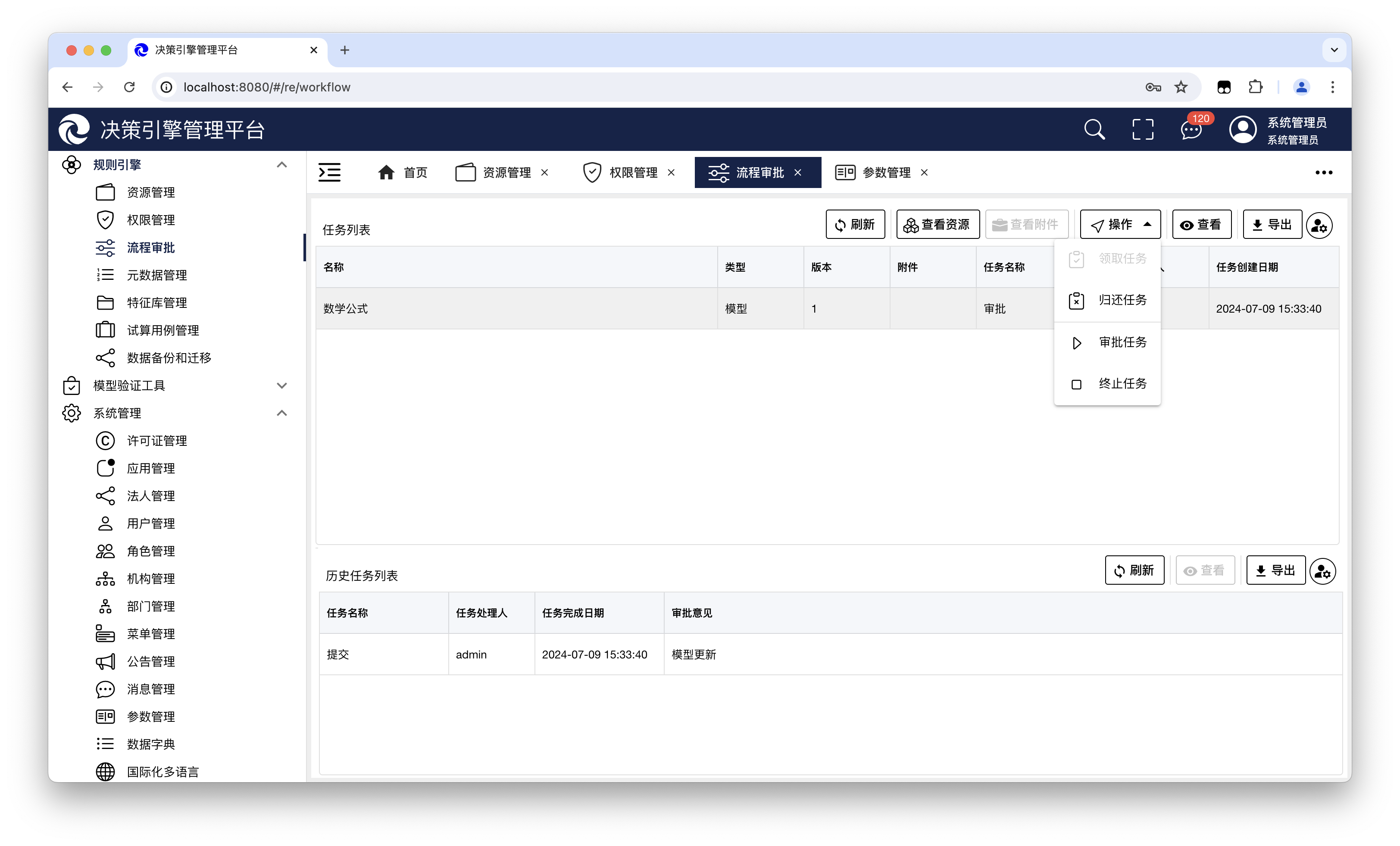Screen dimensions: 1400x846
Task: Open the three-dots tab overflow menu
Action: [1323, 172]
